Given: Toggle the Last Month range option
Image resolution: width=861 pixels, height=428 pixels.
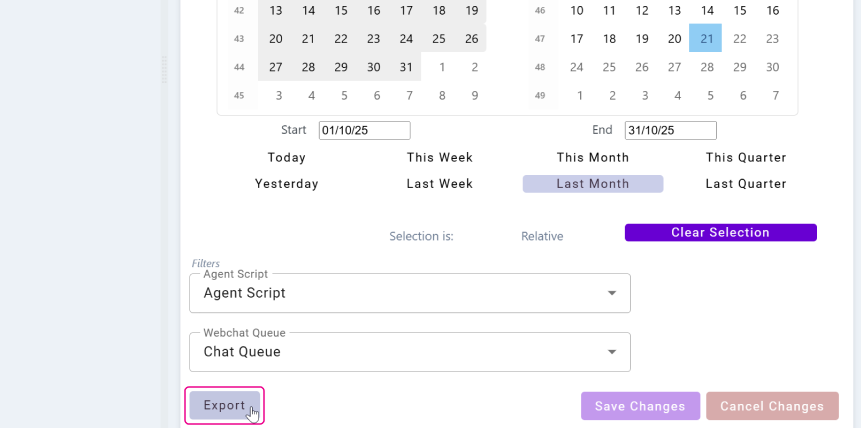Looking at the screenshot, I should pos(593,184).
